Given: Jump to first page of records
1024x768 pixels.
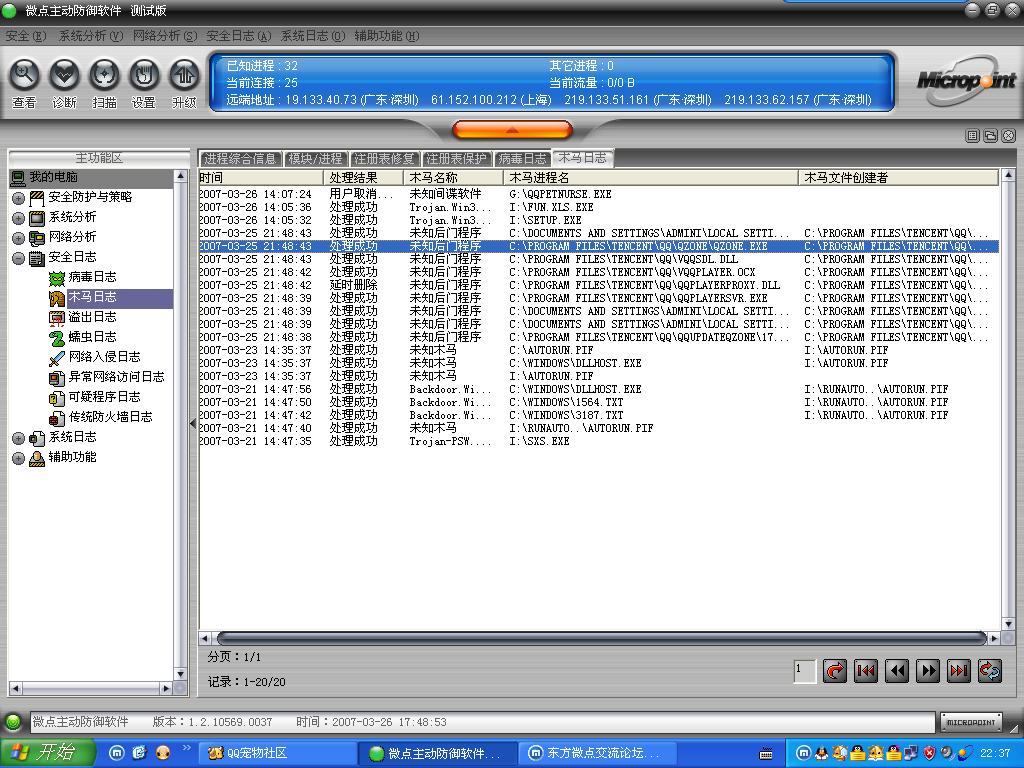Looking at the screenshot, I should click(865, 671).
